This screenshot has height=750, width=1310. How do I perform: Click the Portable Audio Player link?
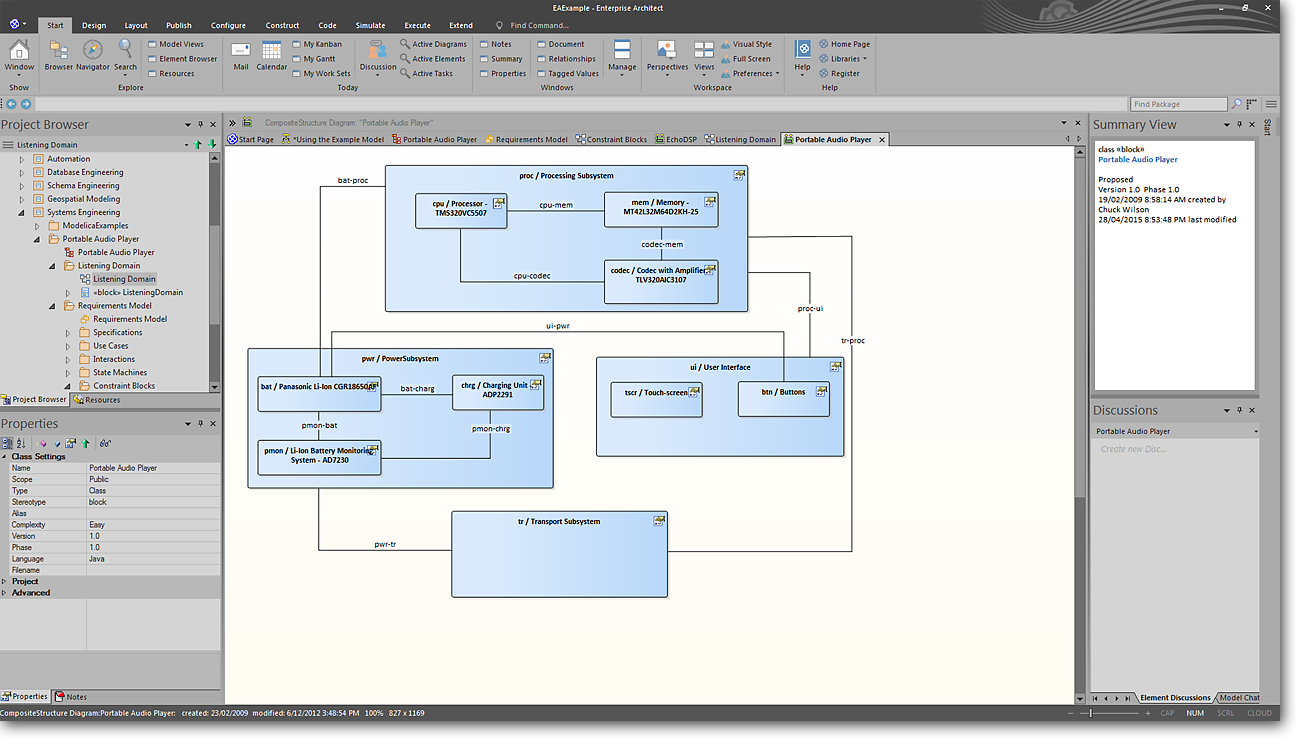[1137, 160]
